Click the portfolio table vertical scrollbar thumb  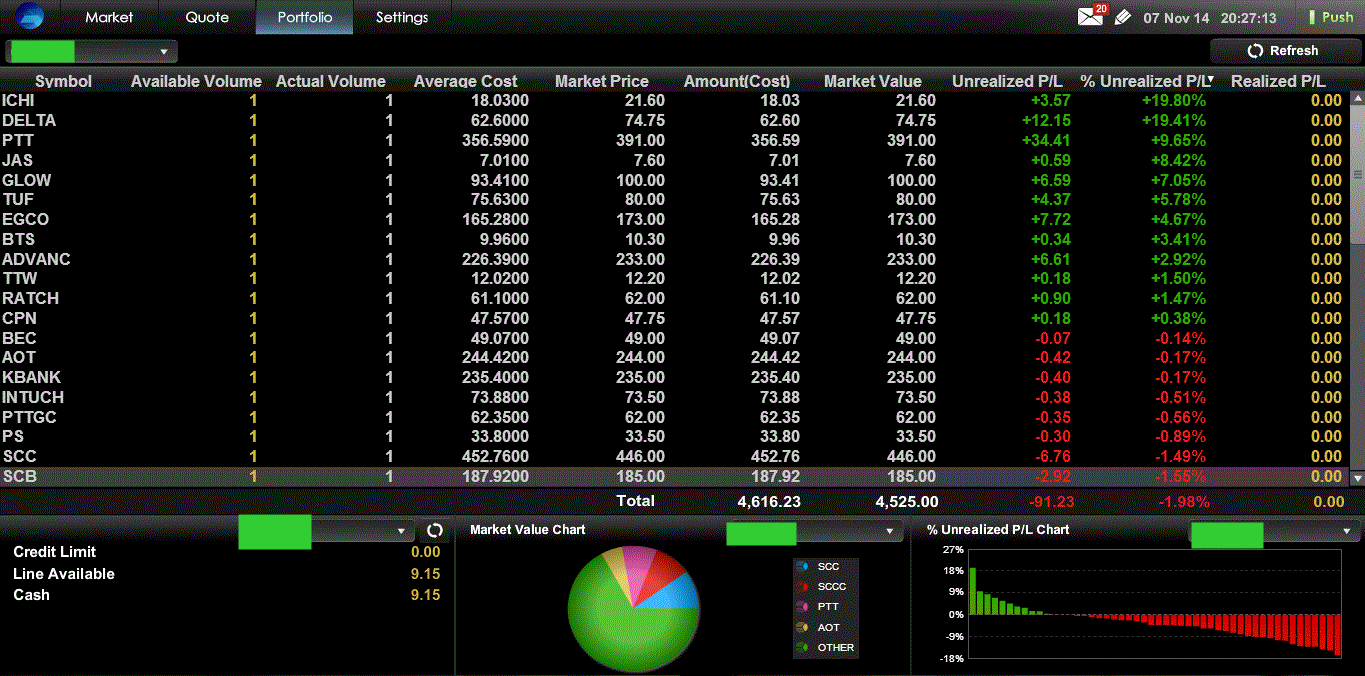1357,174
